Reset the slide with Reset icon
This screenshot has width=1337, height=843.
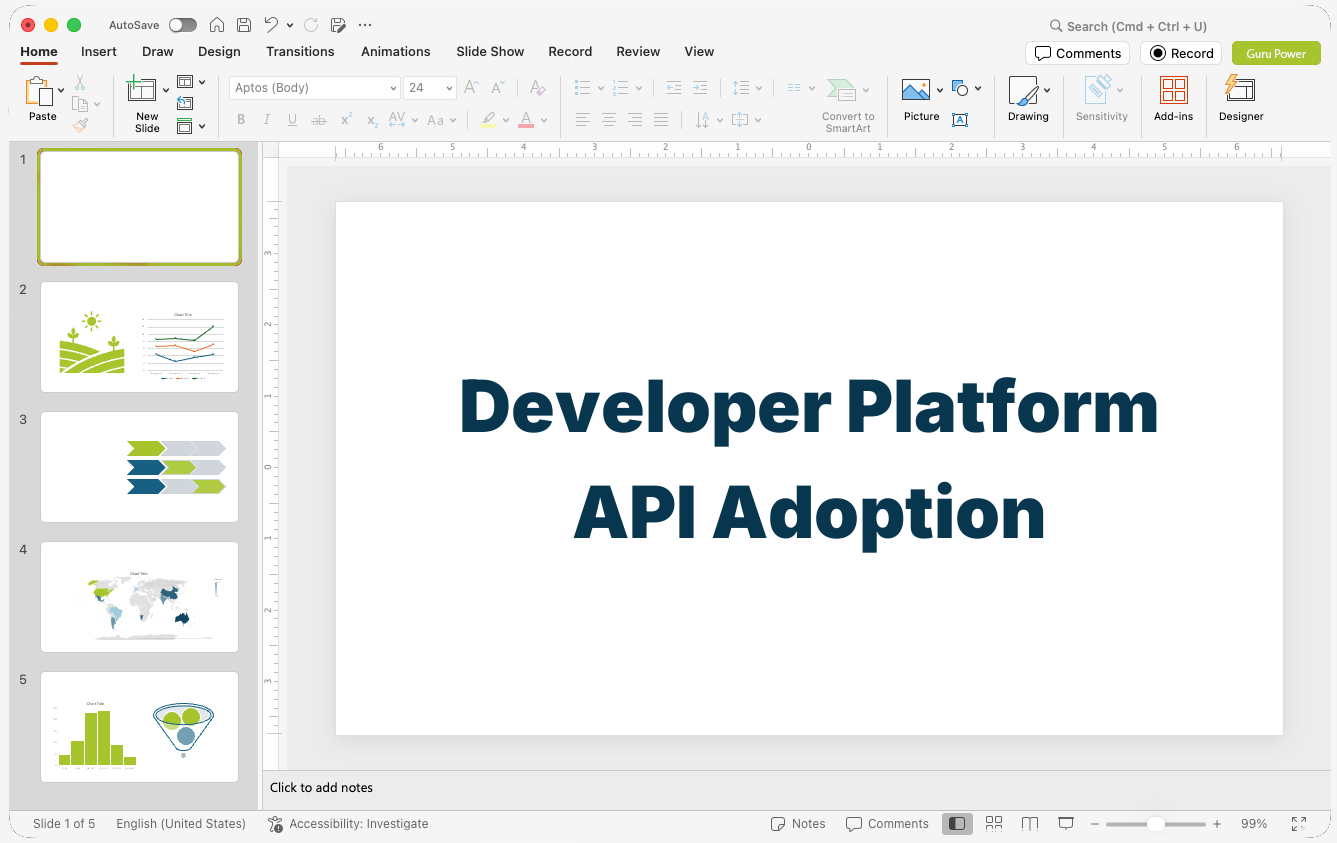[185, 103]
